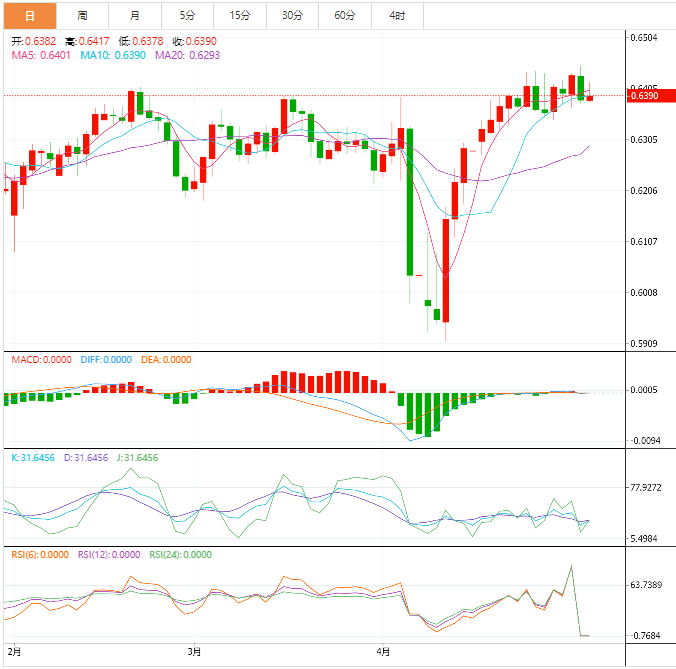Select the 15分 timeframe tab
The width and height of the screenshot is (676, 669).
pyautogui.click(x=240, y=15)
